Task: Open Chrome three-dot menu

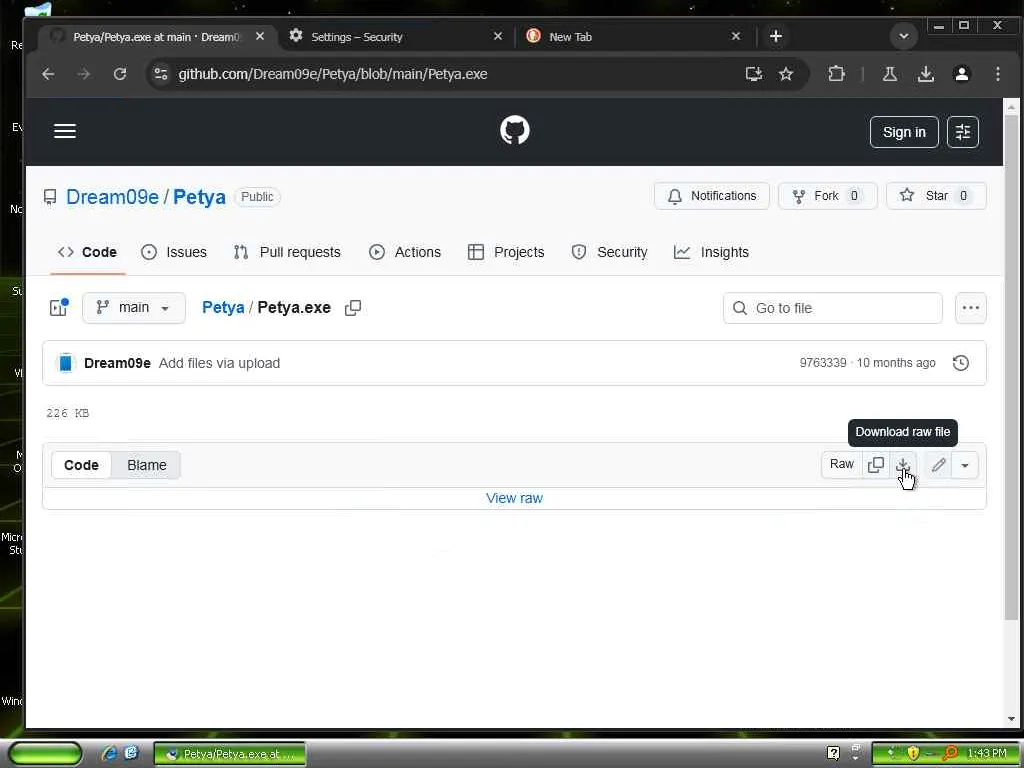Action: (x=997, y=74)
